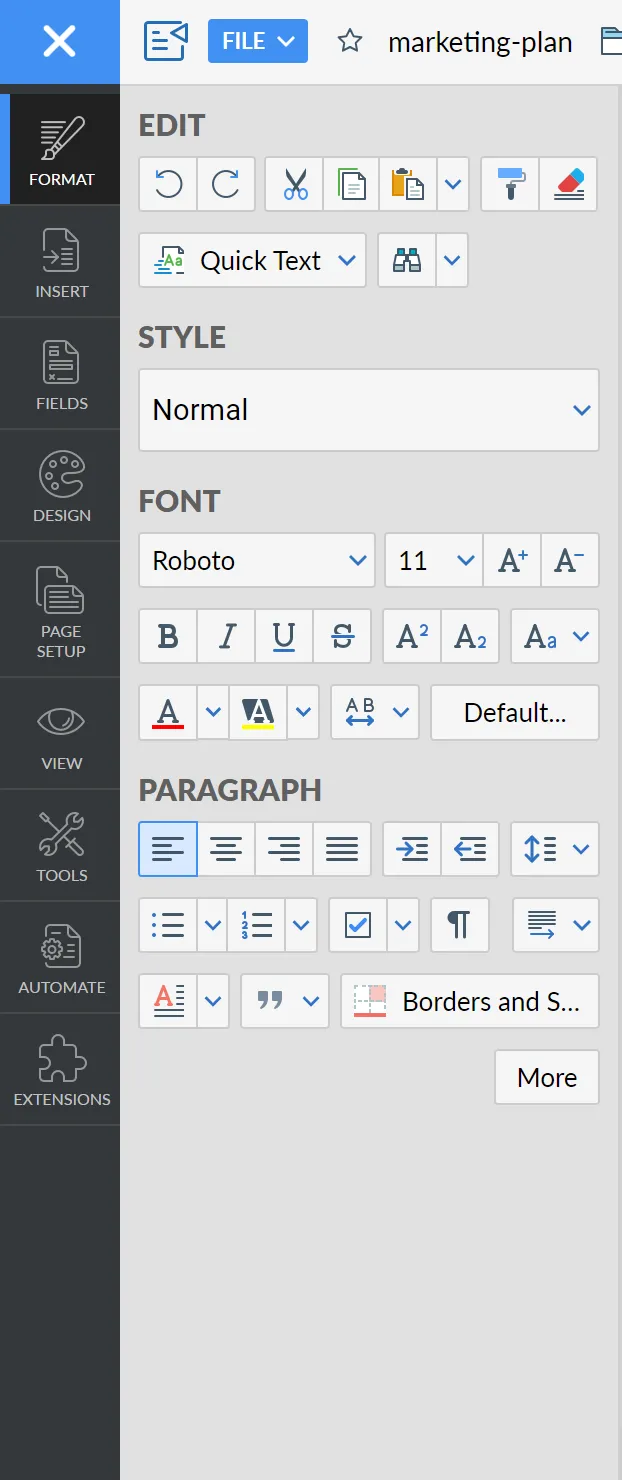Click the Superscript icon
The image size is (622, 1480).
[x=412, y=637]
